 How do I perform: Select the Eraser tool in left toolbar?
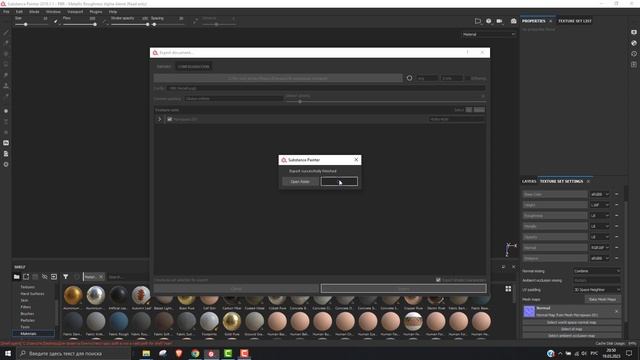click(6, 43)
